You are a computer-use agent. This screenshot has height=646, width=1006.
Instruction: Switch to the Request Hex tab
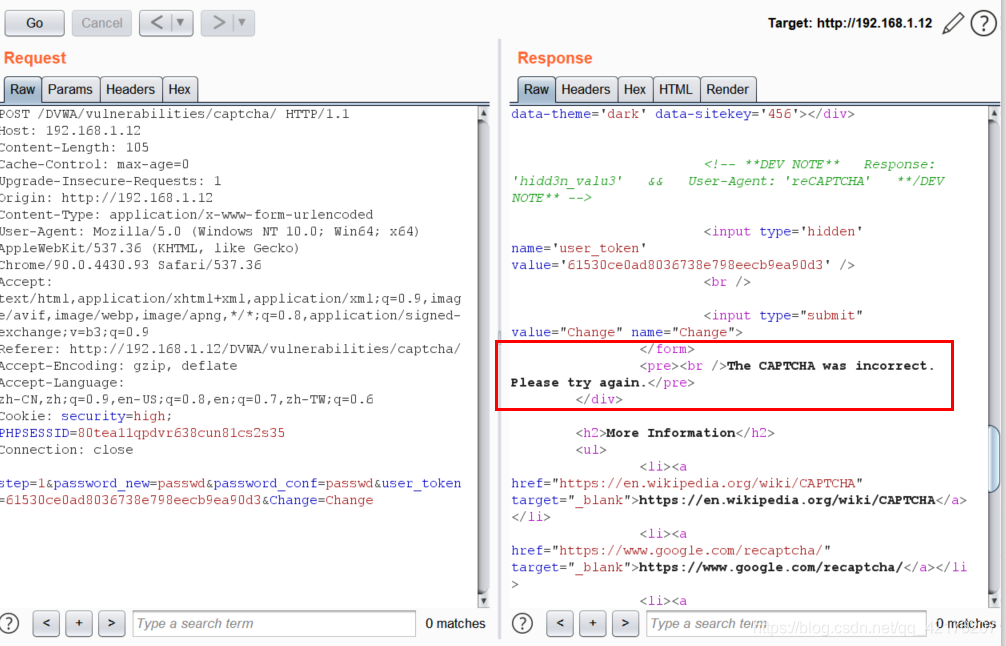180,90
